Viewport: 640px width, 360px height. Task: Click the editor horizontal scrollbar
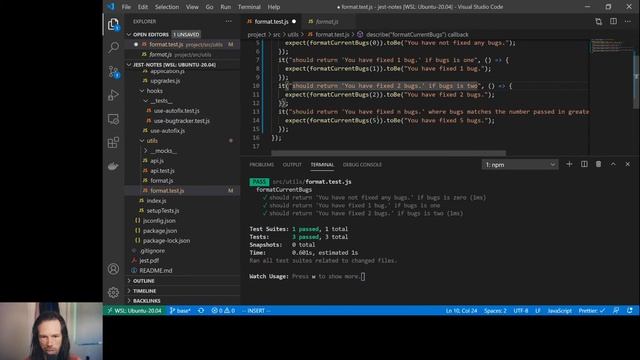coord(388,153)
